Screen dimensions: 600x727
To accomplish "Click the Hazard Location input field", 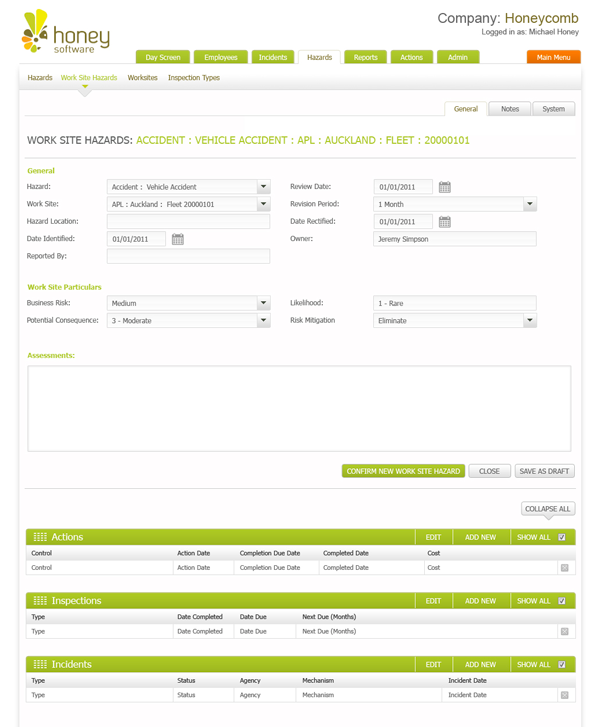I will pos(188,222).
